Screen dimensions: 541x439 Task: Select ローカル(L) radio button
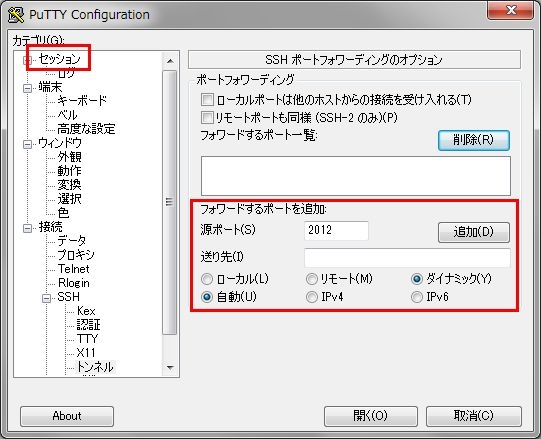pos(207,279)
